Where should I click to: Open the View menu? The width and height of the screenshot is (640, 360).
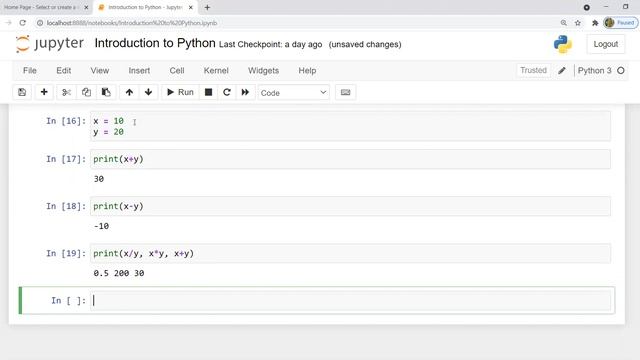tap(100, 71)
